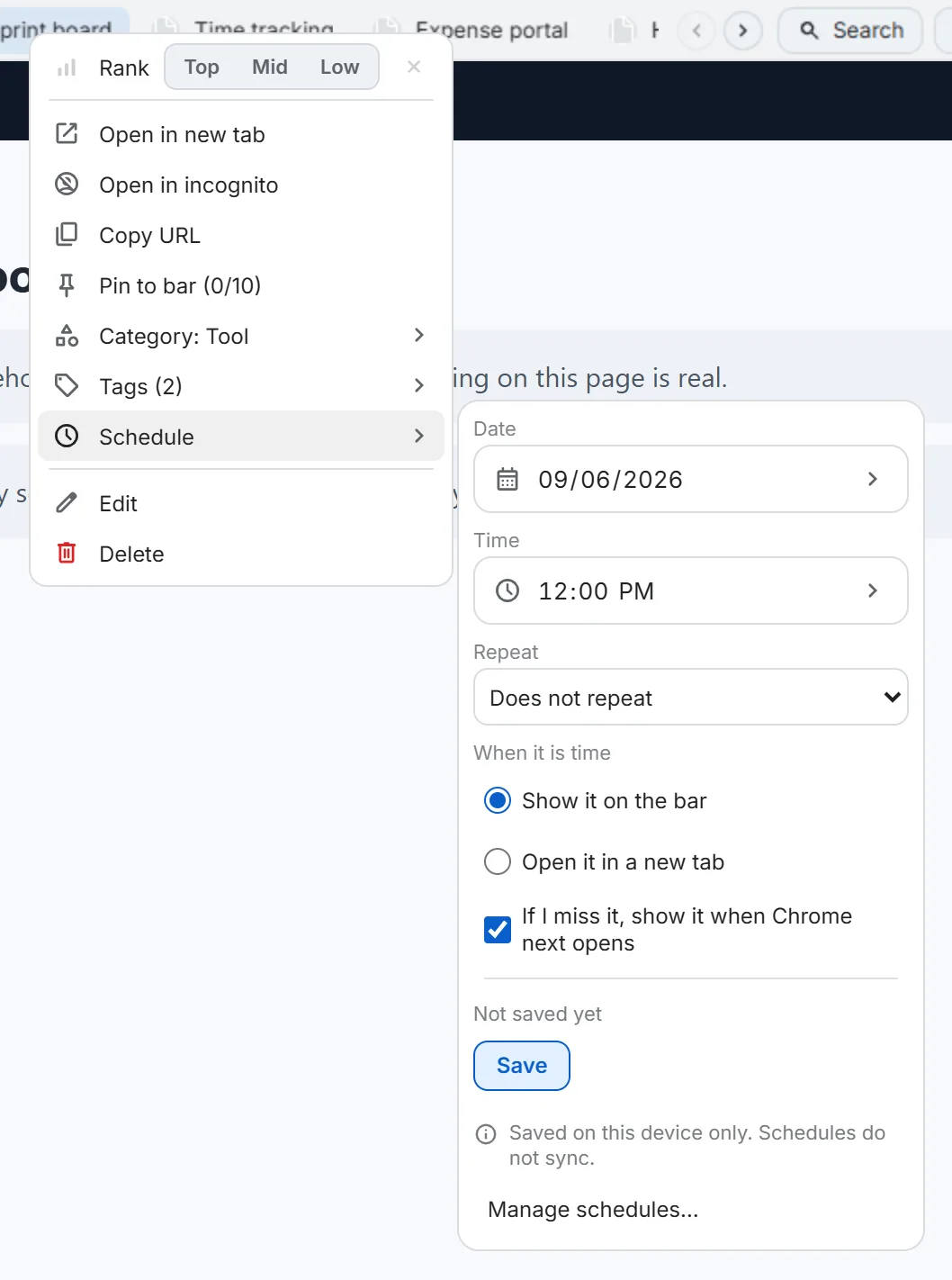This screenshot has width=952, height=1280.
Task: Click the Open in new tab icon
Action: pos(67,134)
